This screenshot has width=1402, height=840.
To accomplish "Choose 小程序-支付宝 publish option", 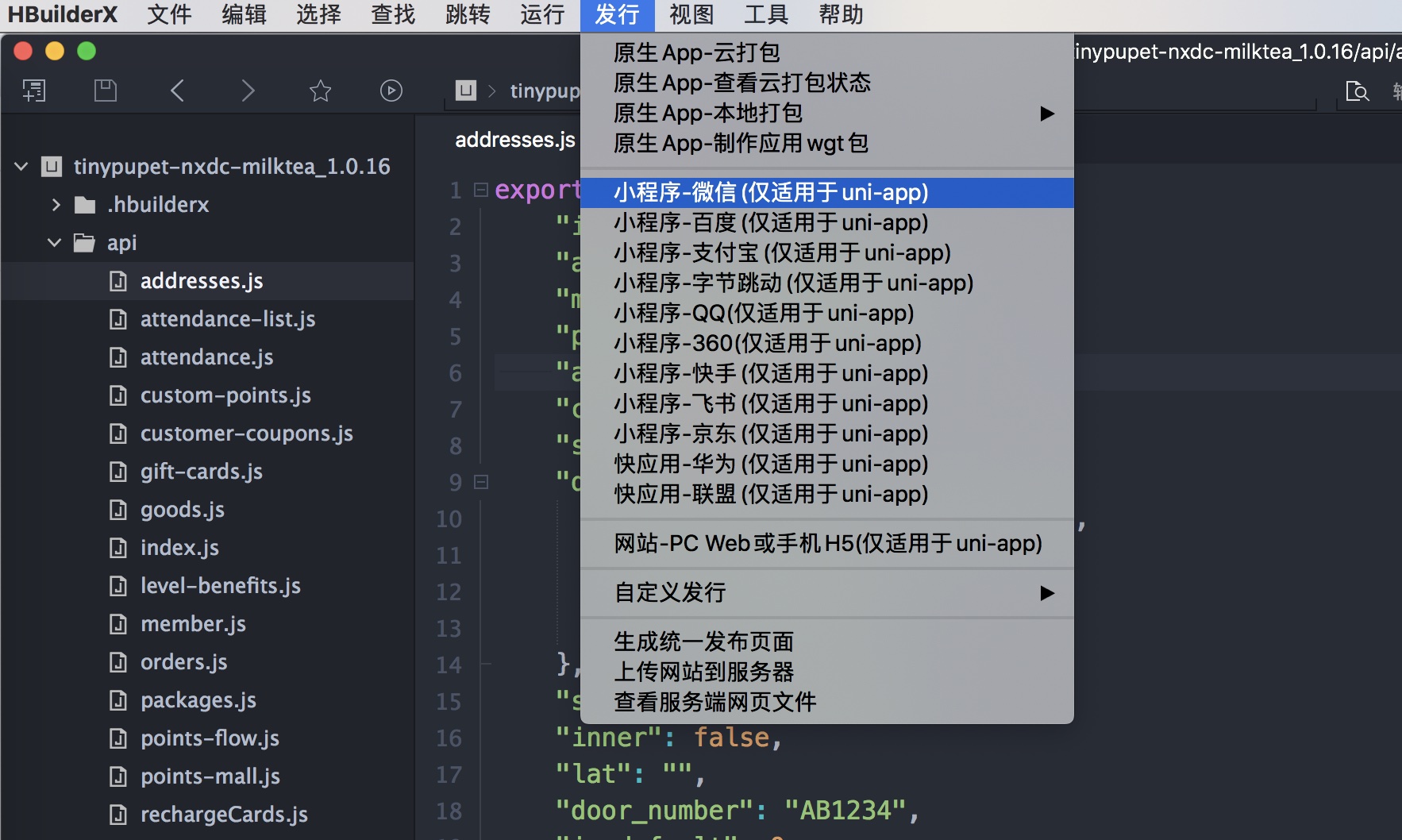I will click(x=827, y=253).
